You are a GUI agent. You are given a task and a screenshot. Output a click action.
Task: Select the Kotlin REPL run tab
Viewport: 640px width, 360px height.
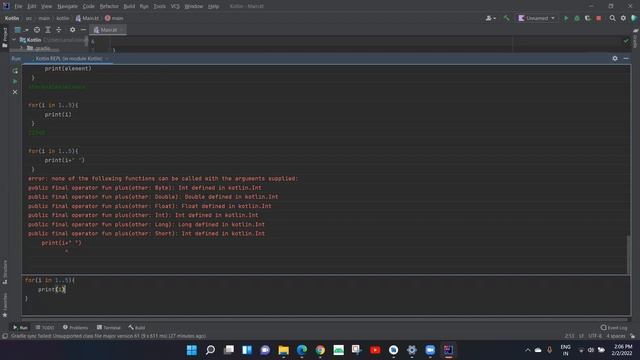(x=70, y=58)
